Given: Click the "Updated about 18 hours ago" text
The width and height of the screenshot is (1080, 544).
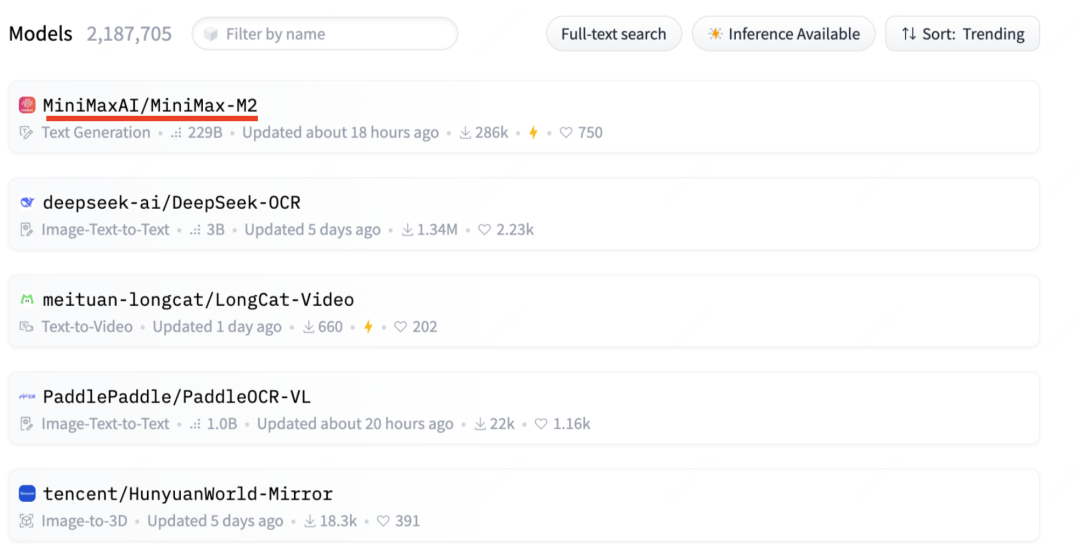Looking at the screenshot, I should [340, 133].
